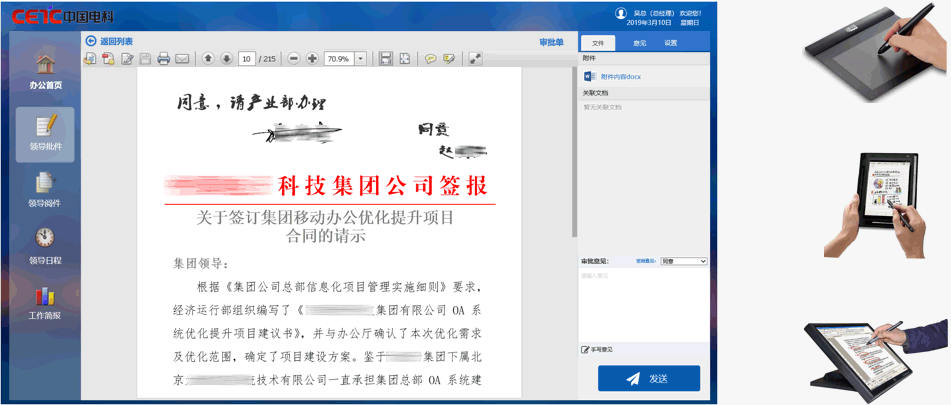Go to next page with down arrow

pos(226,59)
